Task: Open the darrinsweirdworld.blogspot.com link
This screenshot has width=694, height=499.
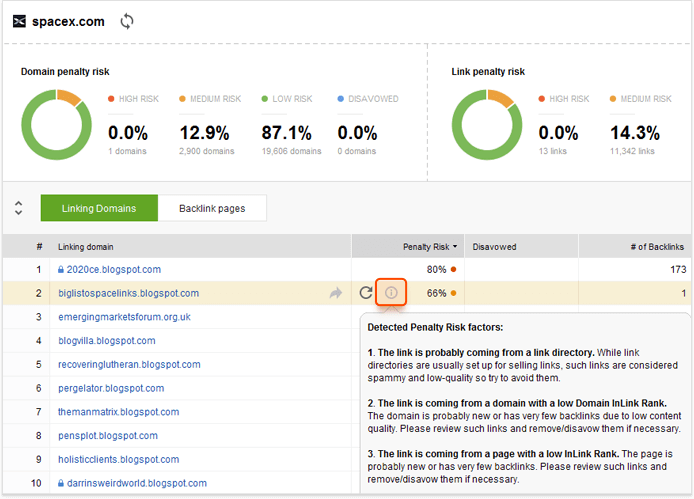Action: click(x=137, y=483)
